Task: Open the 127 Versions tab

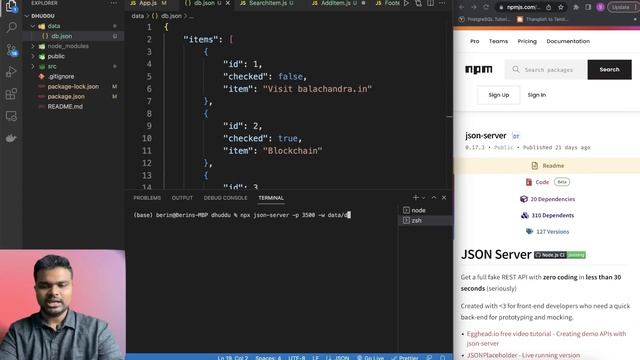Action: (x=547, y=231)
